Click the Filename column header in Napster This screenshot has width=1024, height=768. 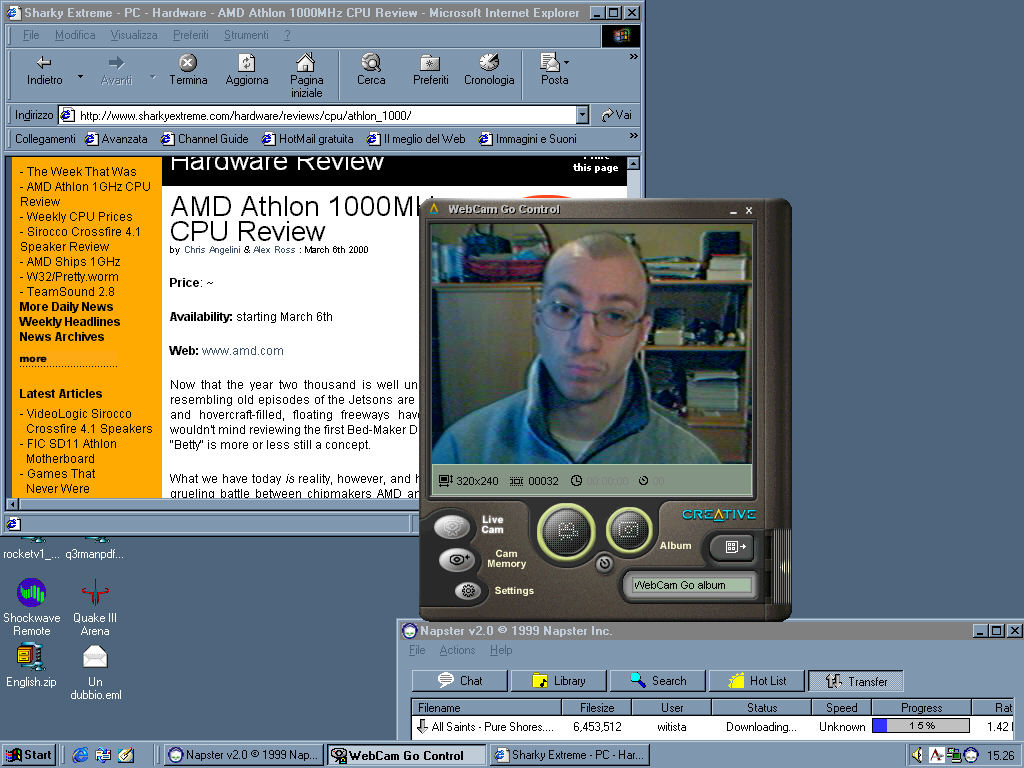487,707
